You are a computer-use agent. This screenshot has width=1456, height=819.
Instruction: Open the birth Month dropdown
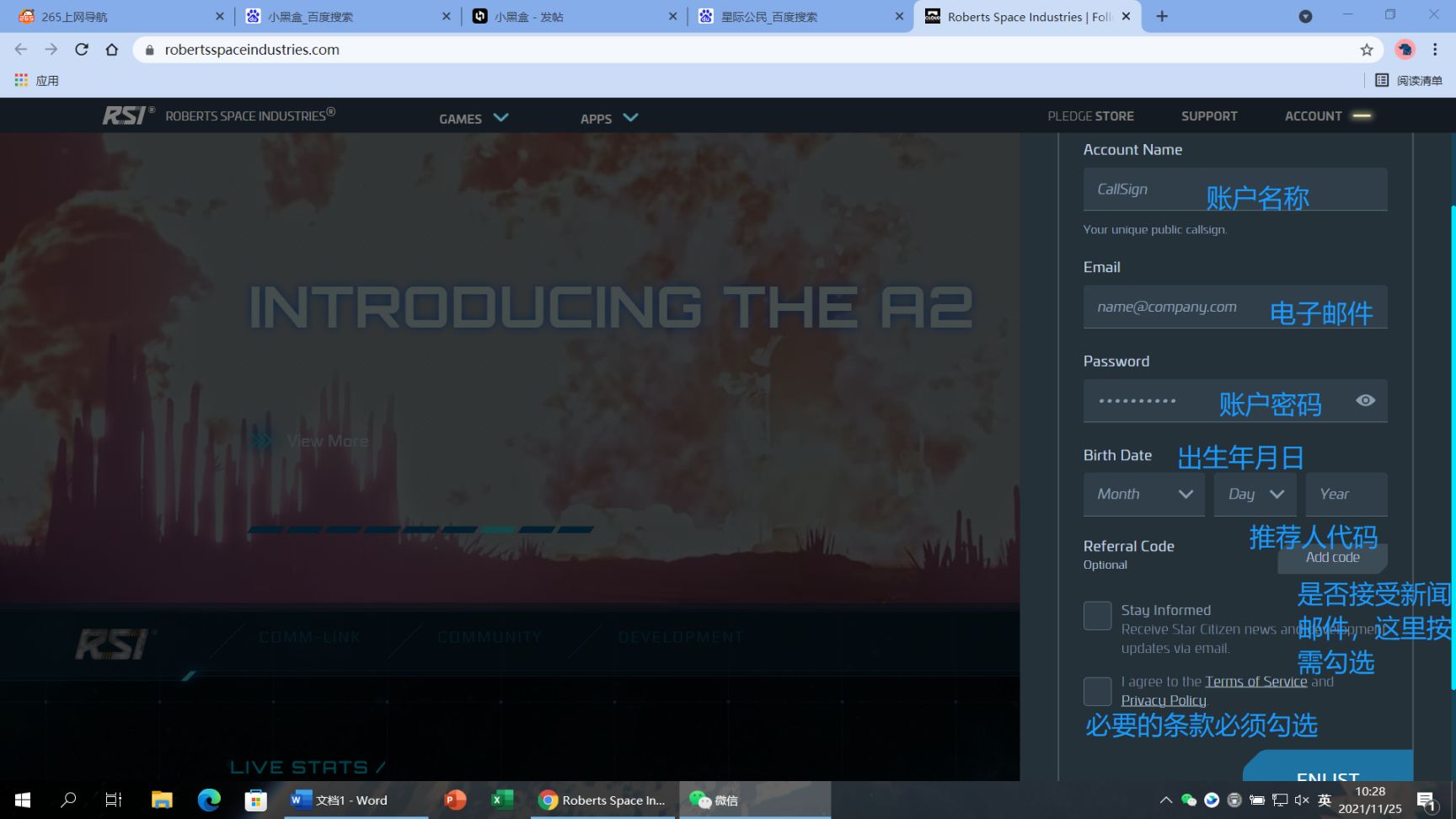(1144, 495)
